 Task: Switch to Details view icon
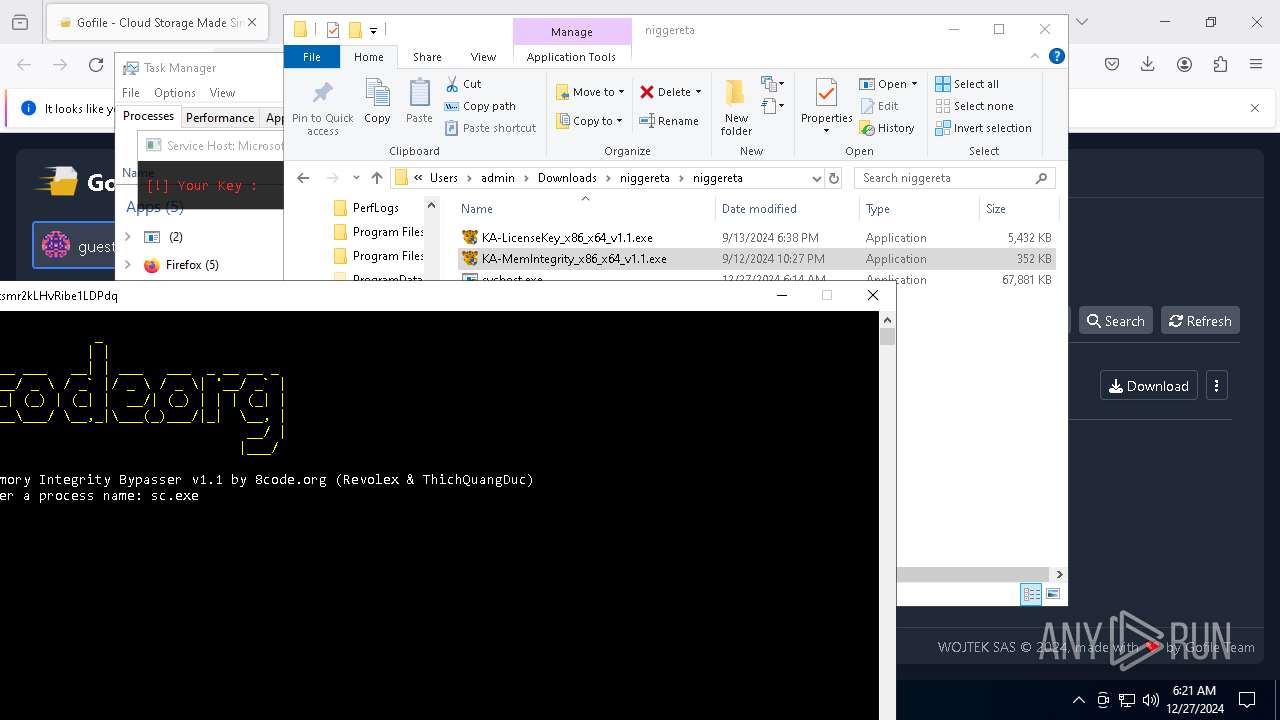point(1031,594)
